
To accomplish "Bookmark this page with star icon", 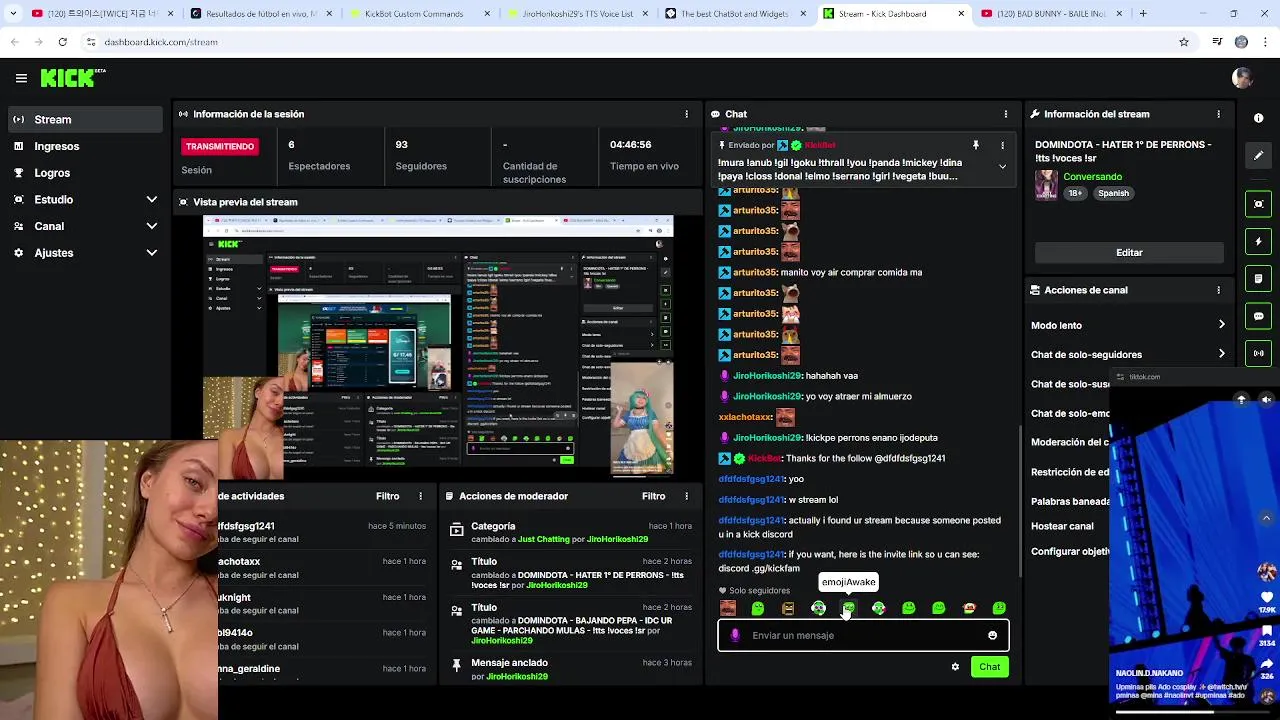I will click(1184, 42).
